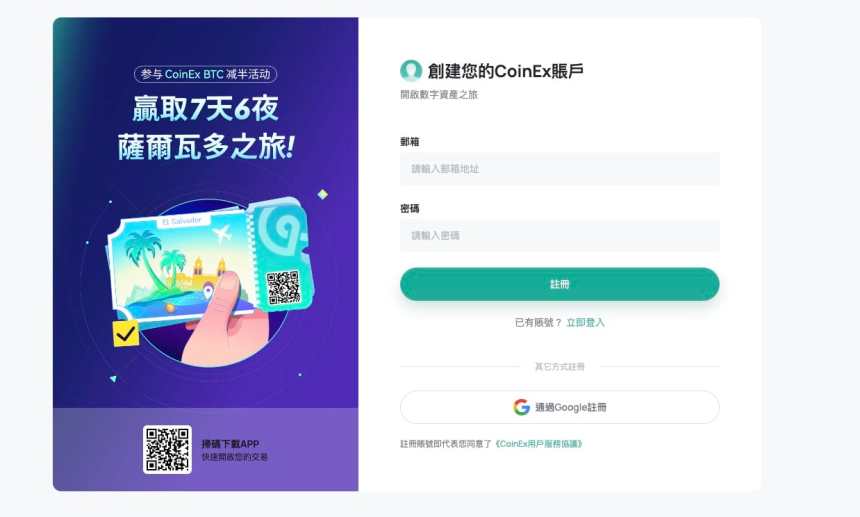860x517 pixels.
Task: Focus the 密碼 password field
Action: (x=559, y=236)
